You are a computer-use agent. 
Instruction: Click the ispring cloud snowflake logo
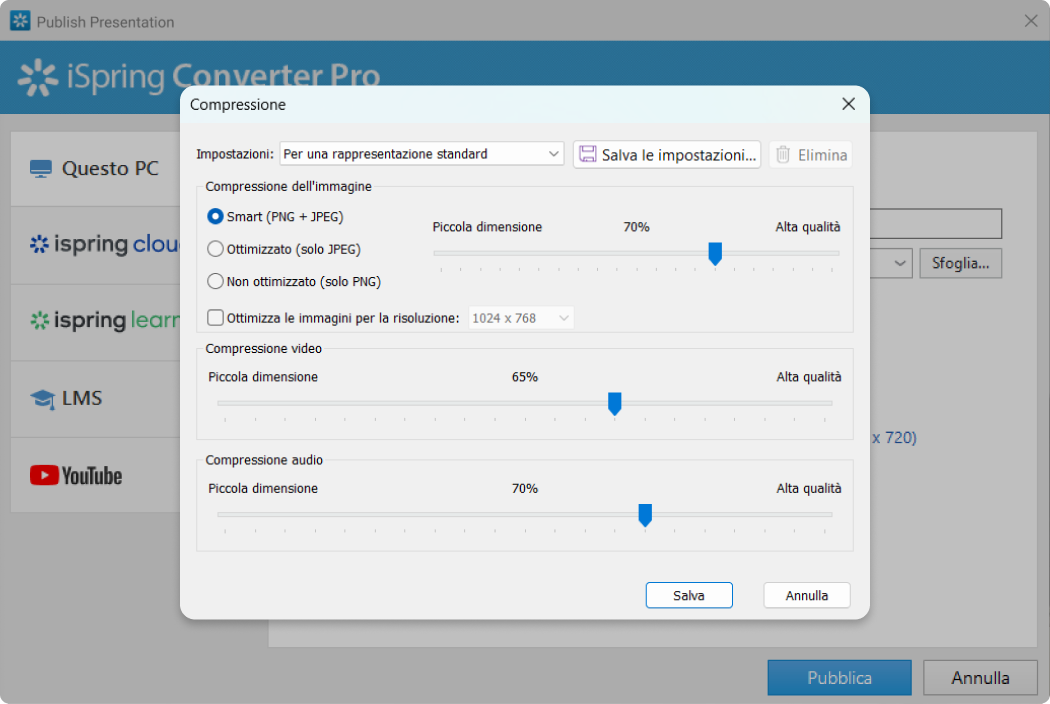point(40,244)
